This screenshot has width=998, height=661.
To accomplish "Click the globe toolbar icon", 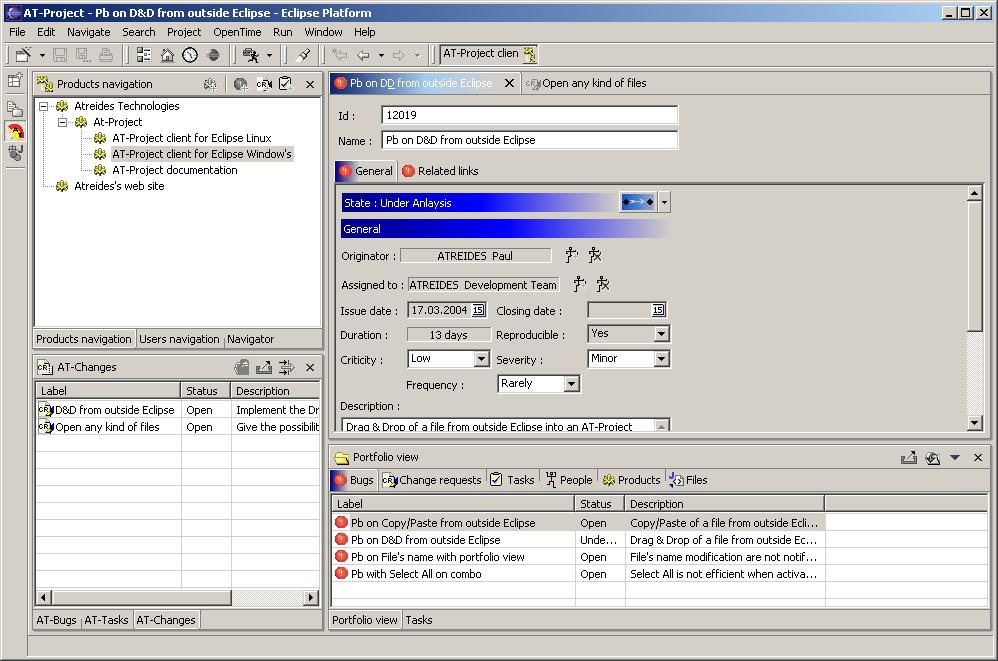I will 214,55.
